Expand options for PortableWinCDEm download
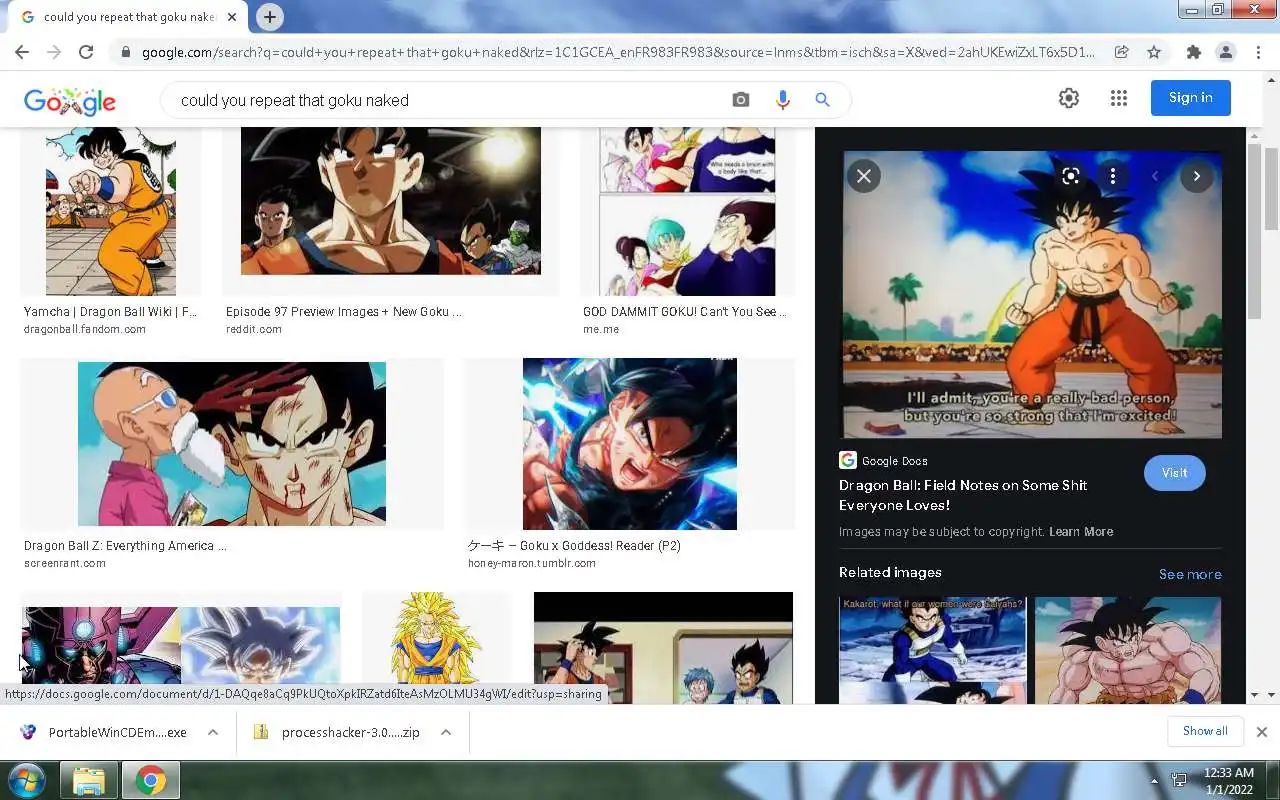This screenshot has height=800, width=1280. pos(213,733)
